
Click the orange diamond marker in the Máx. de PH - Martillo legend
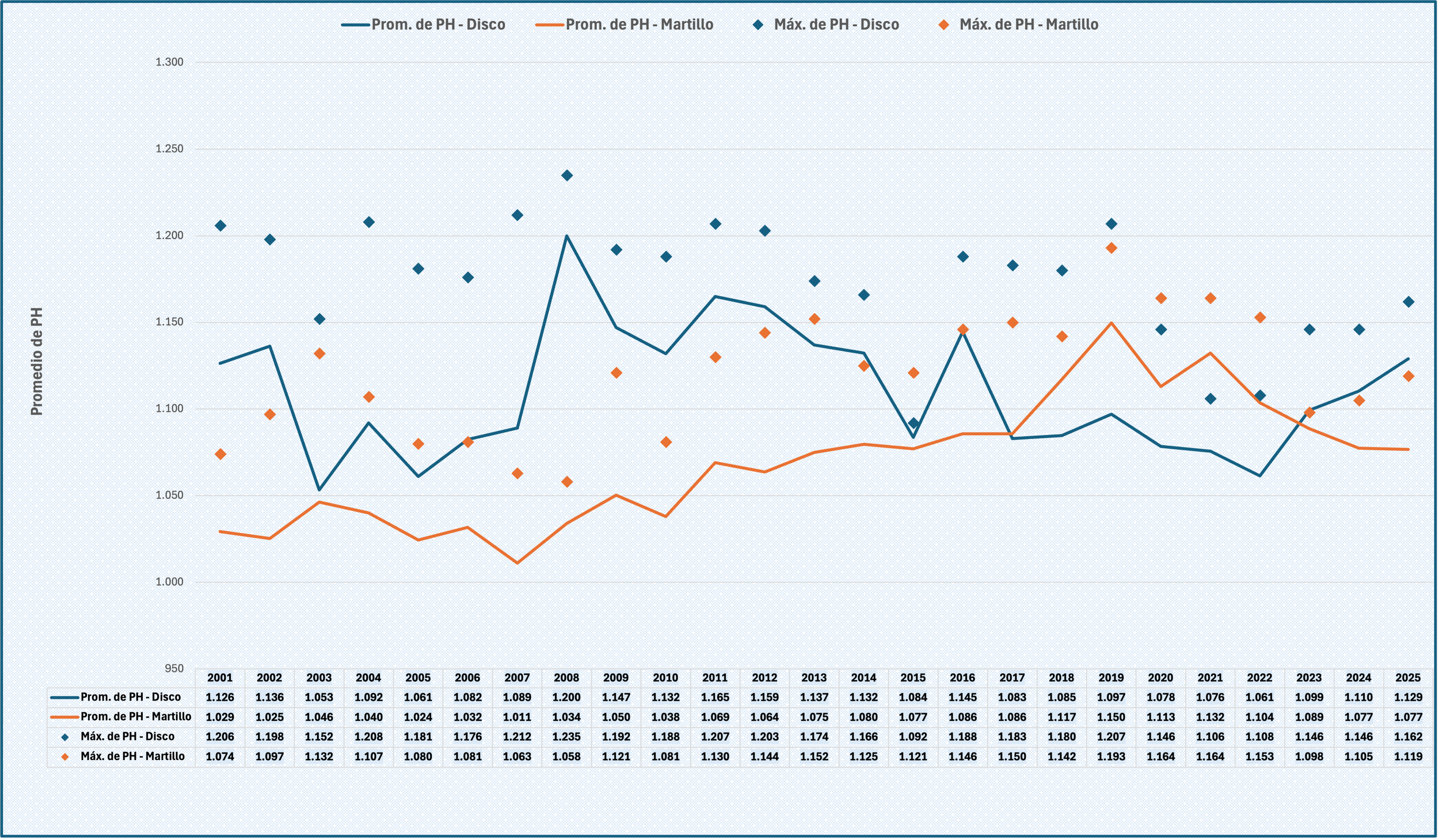click(x=944, y=25)
